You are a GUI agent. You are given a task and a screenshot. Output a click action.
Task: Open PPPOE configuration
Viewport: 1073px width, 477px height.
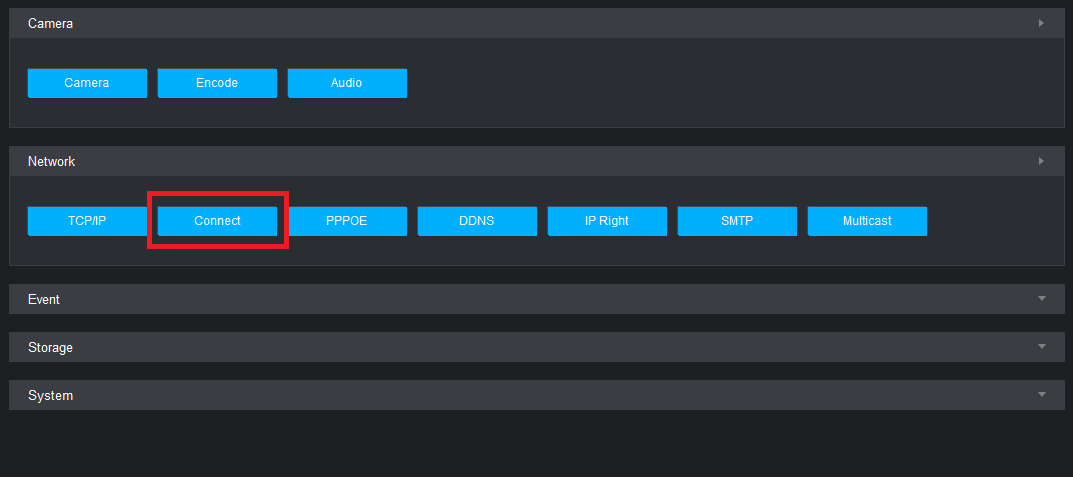click(x=347, y=221)
